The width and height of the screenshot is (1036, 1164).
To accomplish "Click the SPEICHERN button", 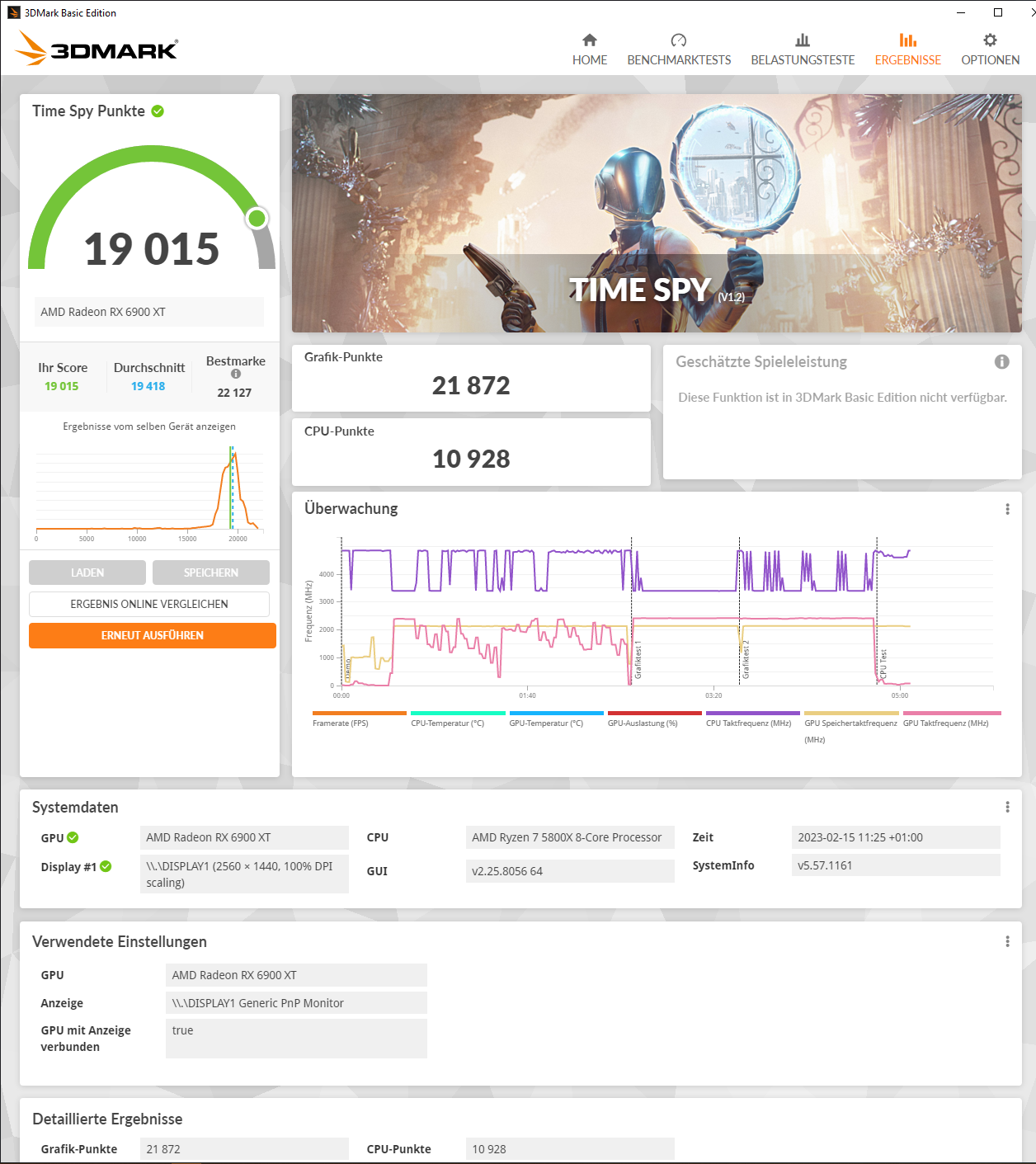I will 211,573.
